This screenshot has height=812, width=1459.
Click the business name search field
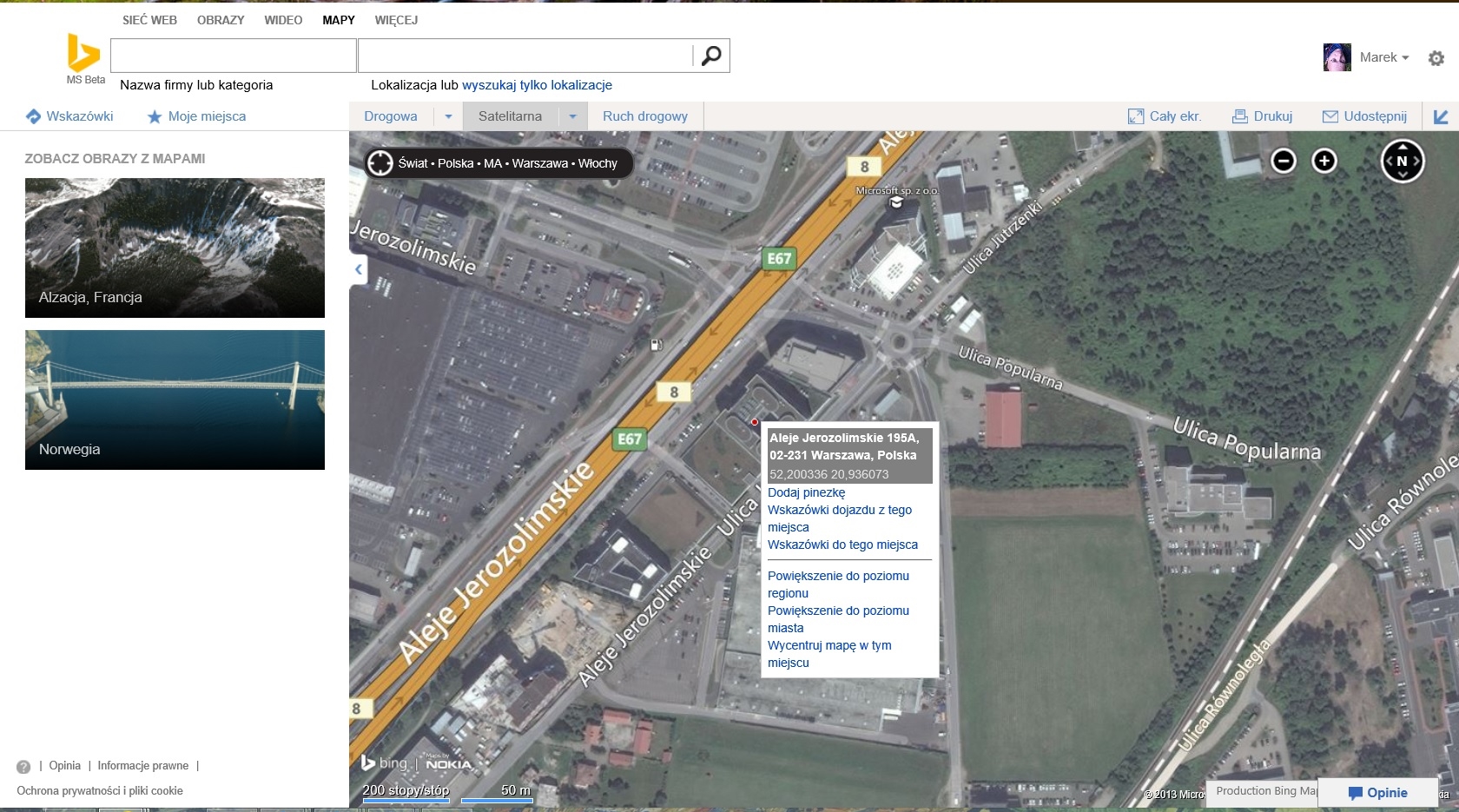(x=234, y=56)
